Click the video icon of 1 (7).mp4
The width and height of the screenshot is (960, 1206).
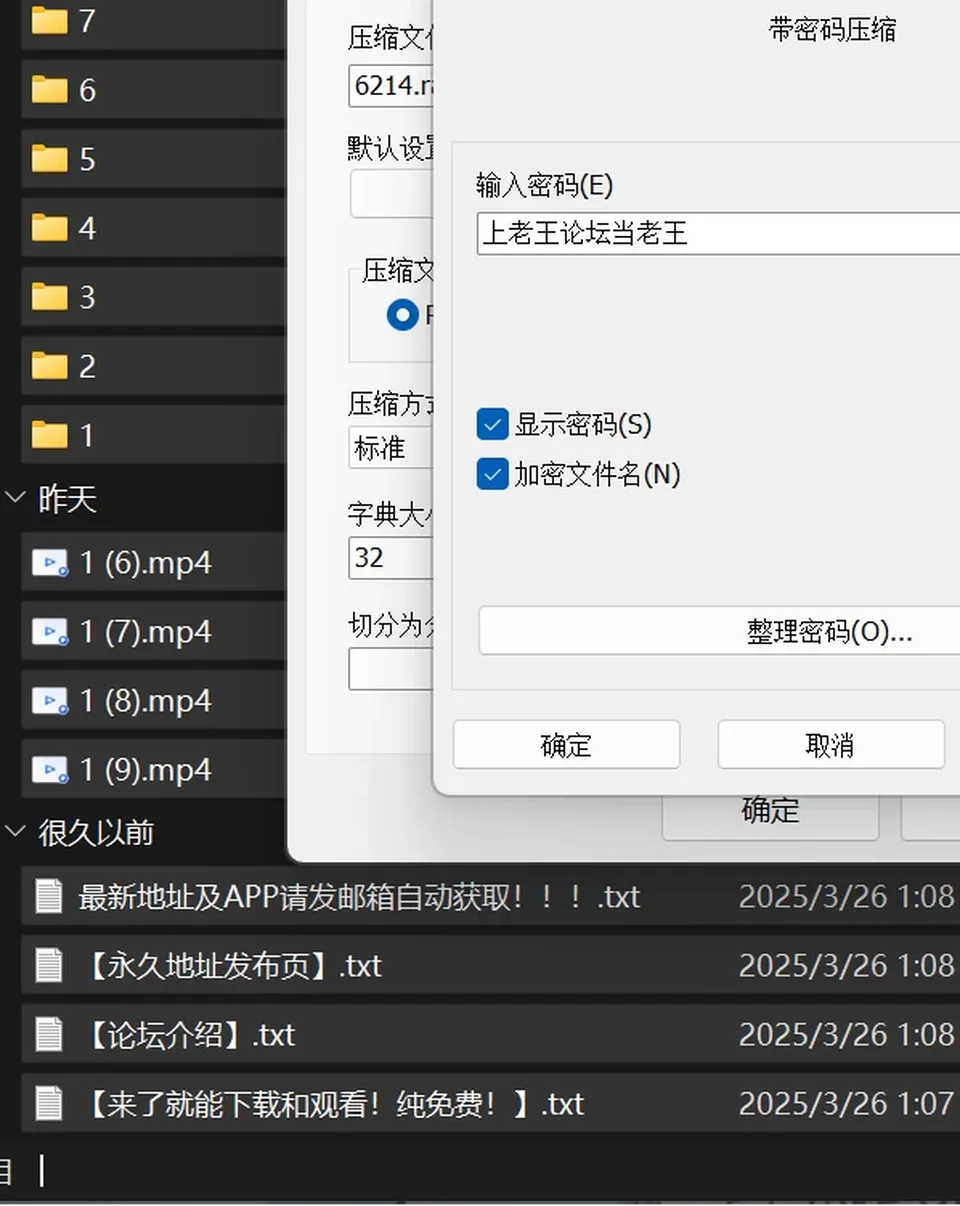pos(50,633)
